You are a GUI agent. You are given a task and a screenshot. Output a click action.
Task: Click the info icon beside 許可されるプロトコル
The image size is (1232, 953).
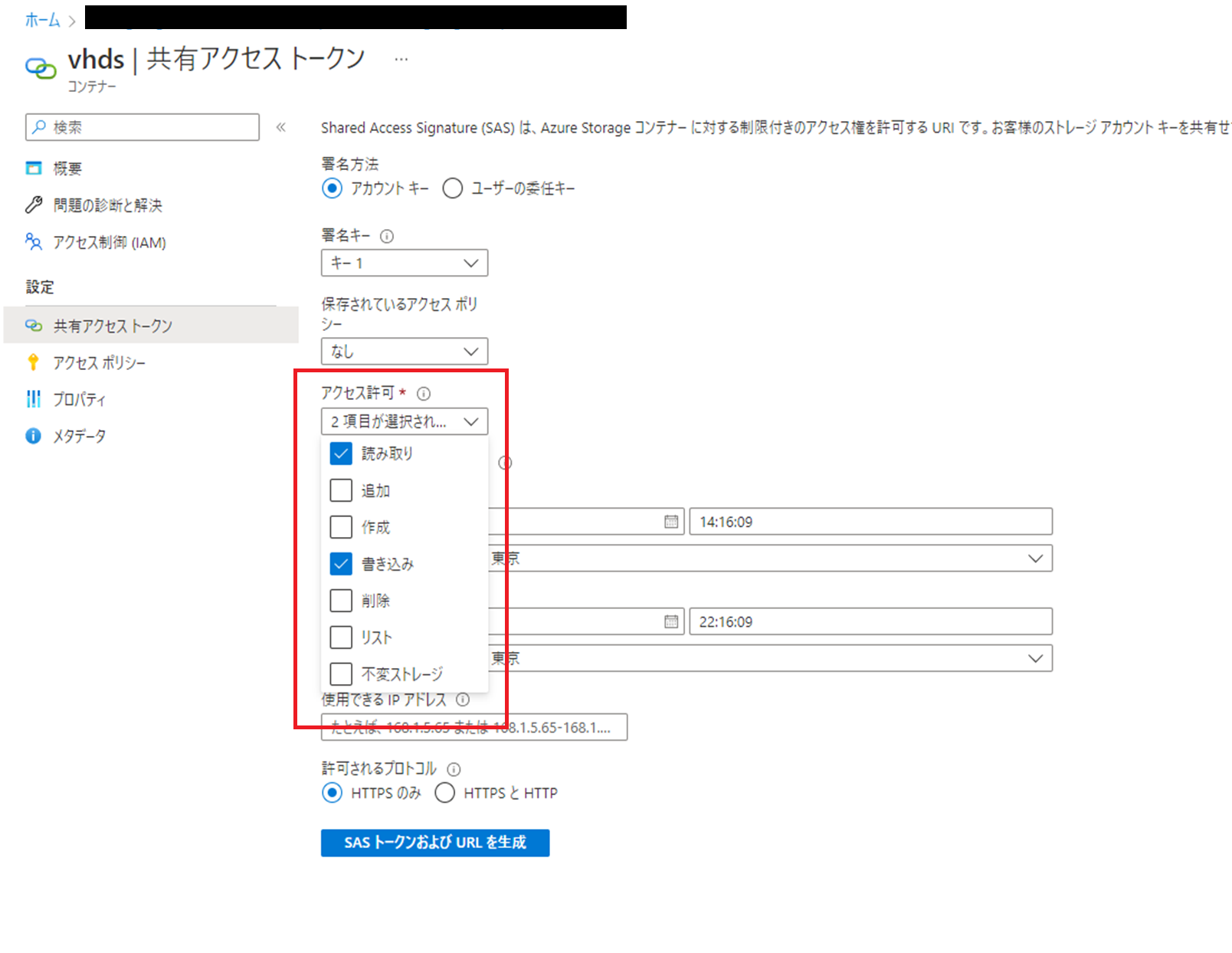454,769
